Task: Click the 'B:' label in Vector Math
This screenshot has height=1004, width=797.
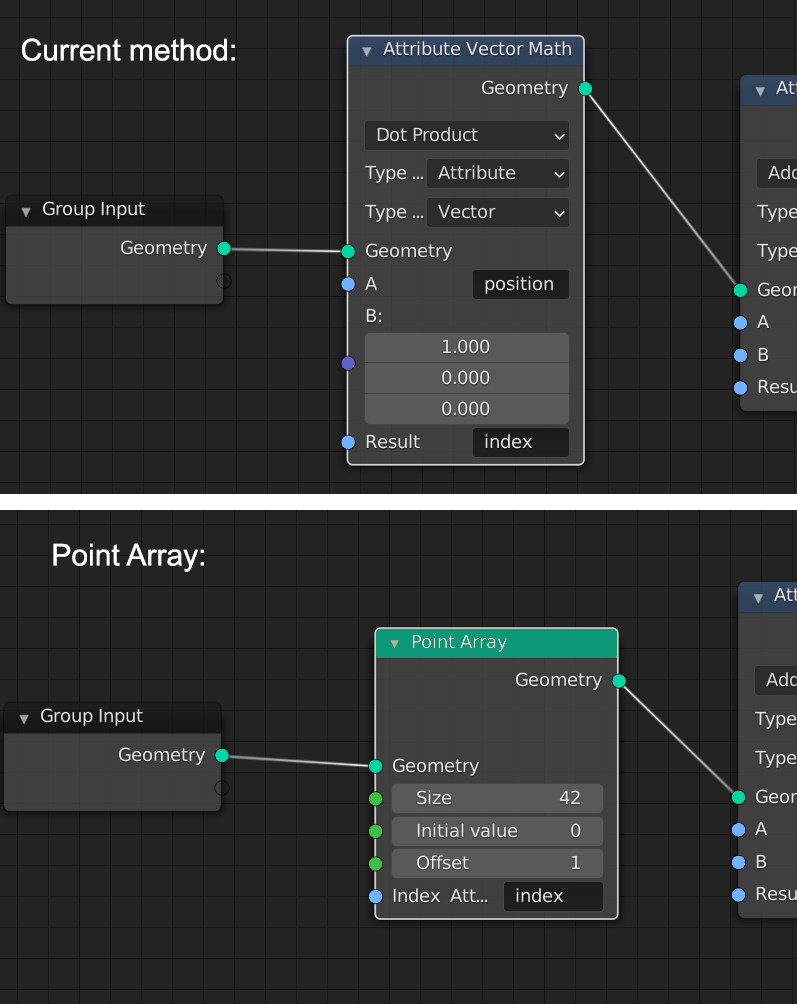Action: (374, 316)
